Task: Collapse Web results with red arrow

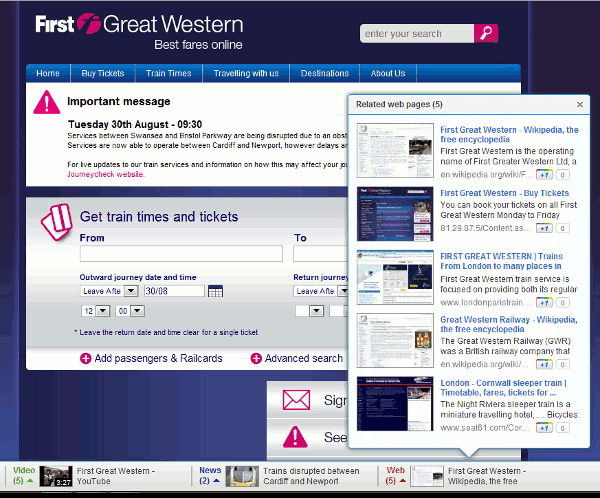Action: point(403,481)
